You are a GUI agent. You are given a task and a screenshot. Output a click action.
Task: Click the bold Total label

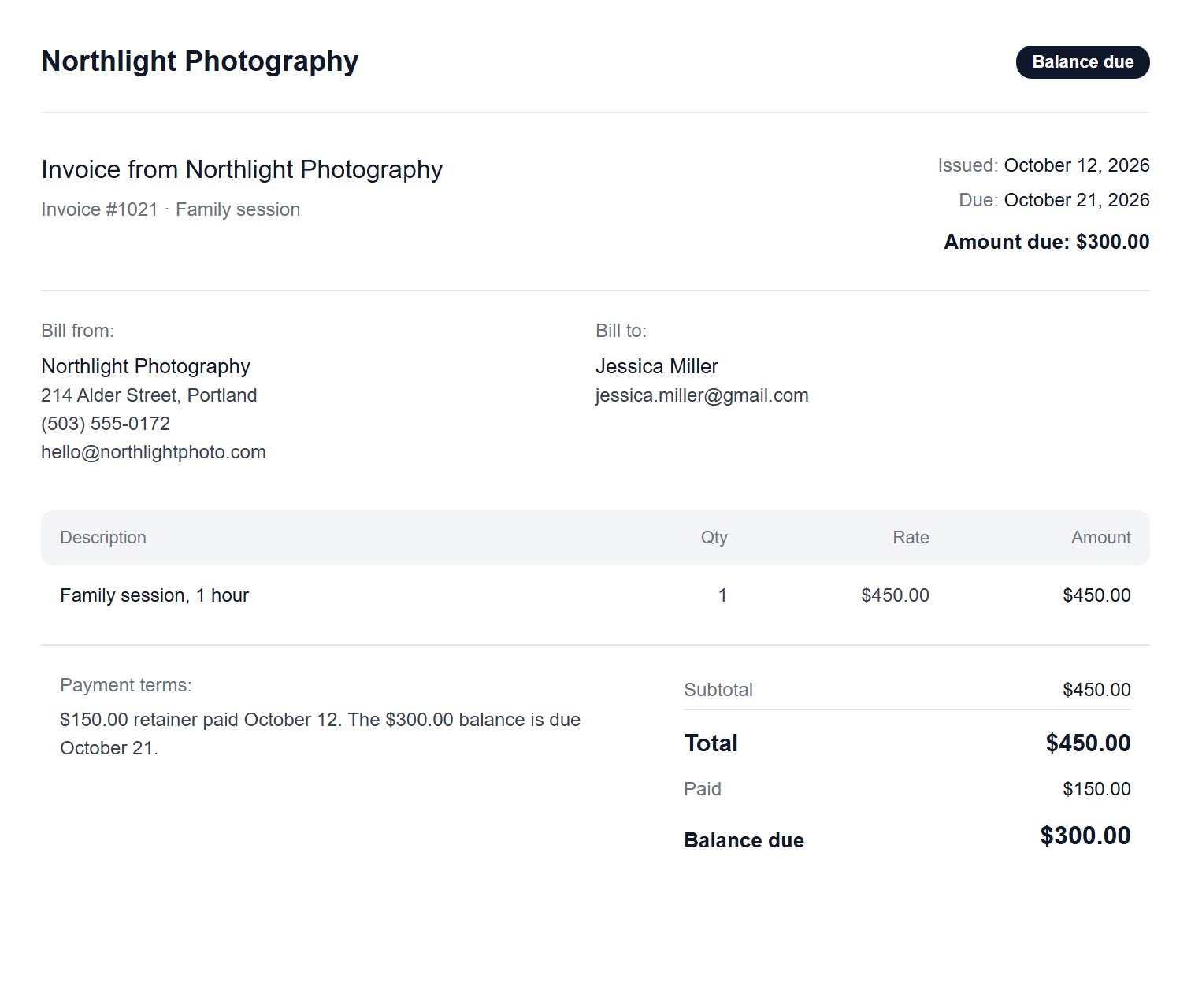point(711,743)
